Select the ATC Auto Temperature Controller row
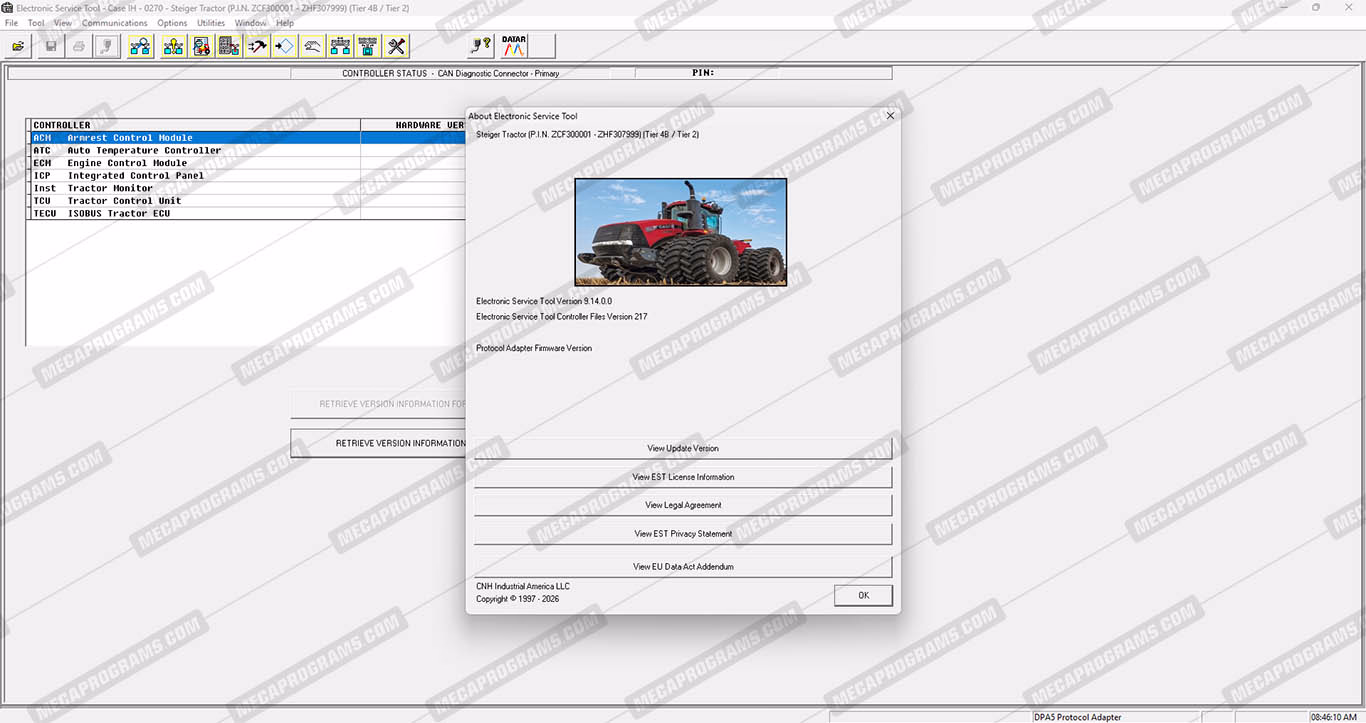 click(247, 151)
